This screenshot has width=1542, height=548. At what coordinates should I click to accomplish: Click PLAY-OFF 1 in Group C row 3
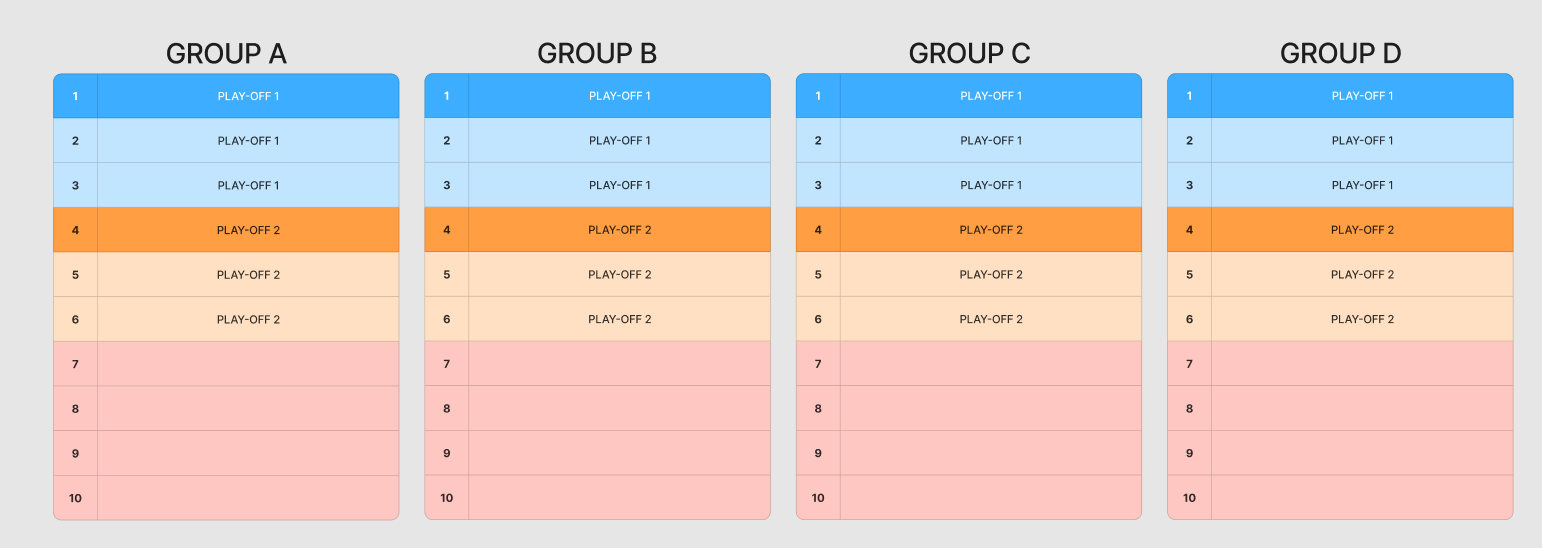tap(991, 185)
